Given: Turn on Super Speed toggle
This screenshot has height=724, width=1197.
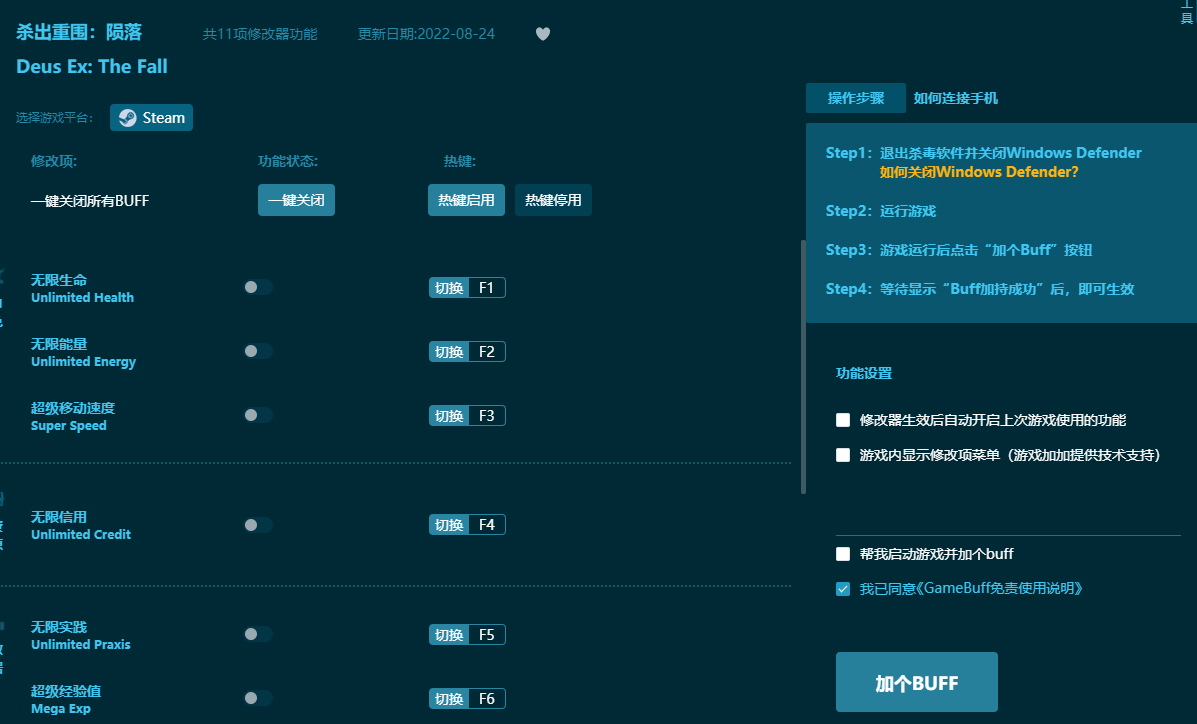Looking at the screenshot, I should click(257, 415).
